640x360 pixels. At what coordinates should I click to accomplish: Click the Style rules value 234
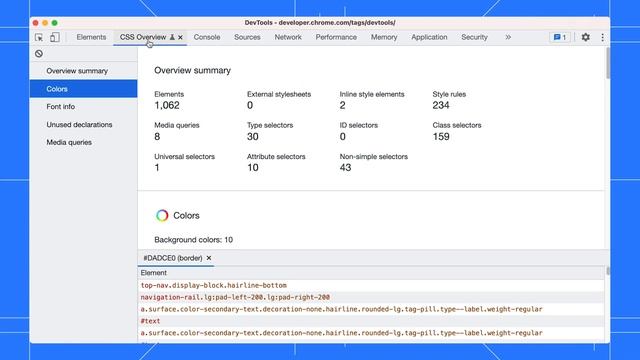(441, 105)
